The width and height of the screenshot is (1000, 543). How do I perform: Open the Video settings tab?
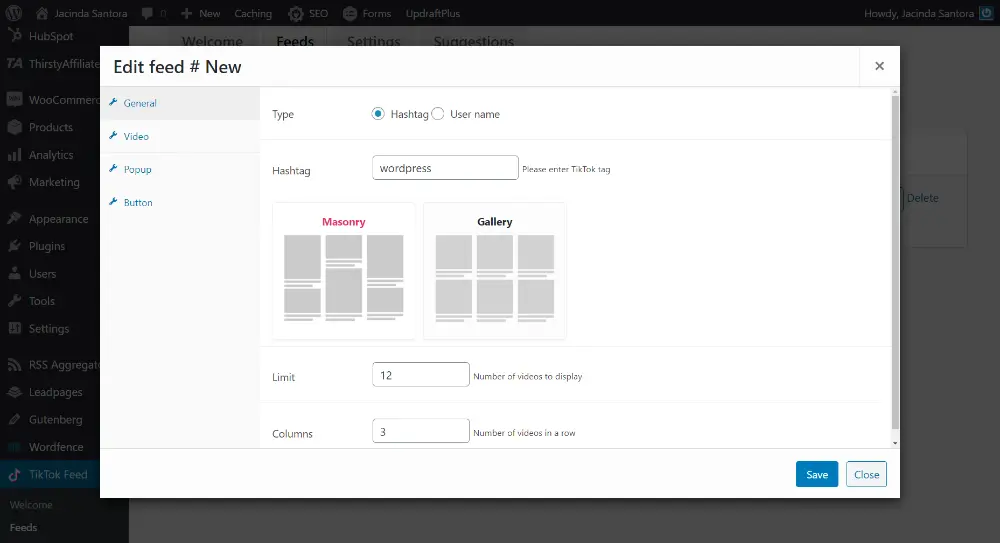pos(136,136)
